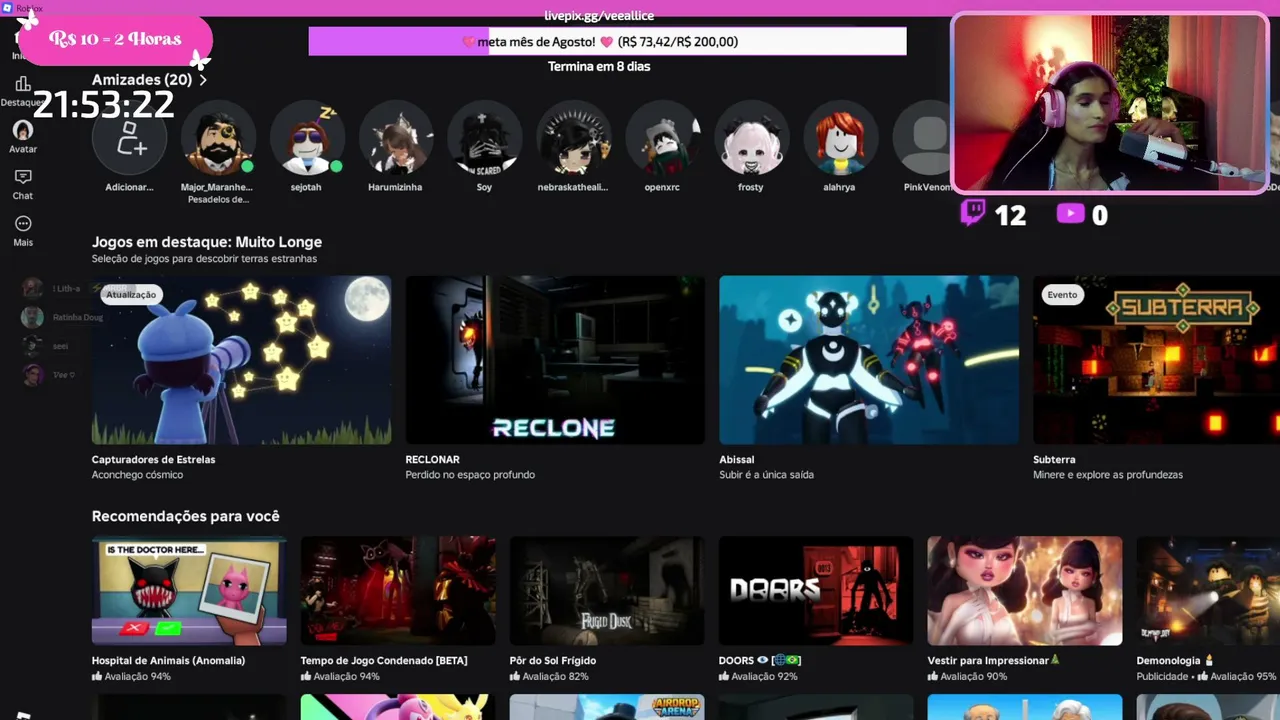This screenshot has height=720, width=1280.
Task: Open Major_Maranhe... friend avatar
Action: click(218, 138)
